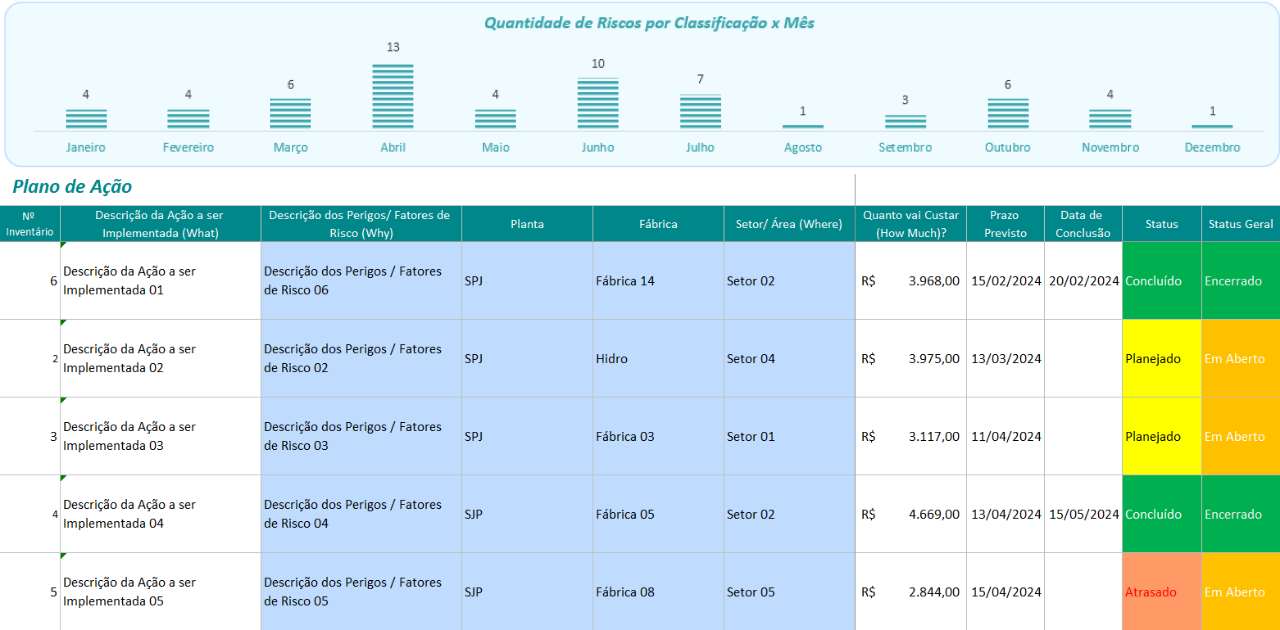This screenshot has height=630, width=1280.
Task: Click the cost cell showing 4.669,00
Action: 910,515
